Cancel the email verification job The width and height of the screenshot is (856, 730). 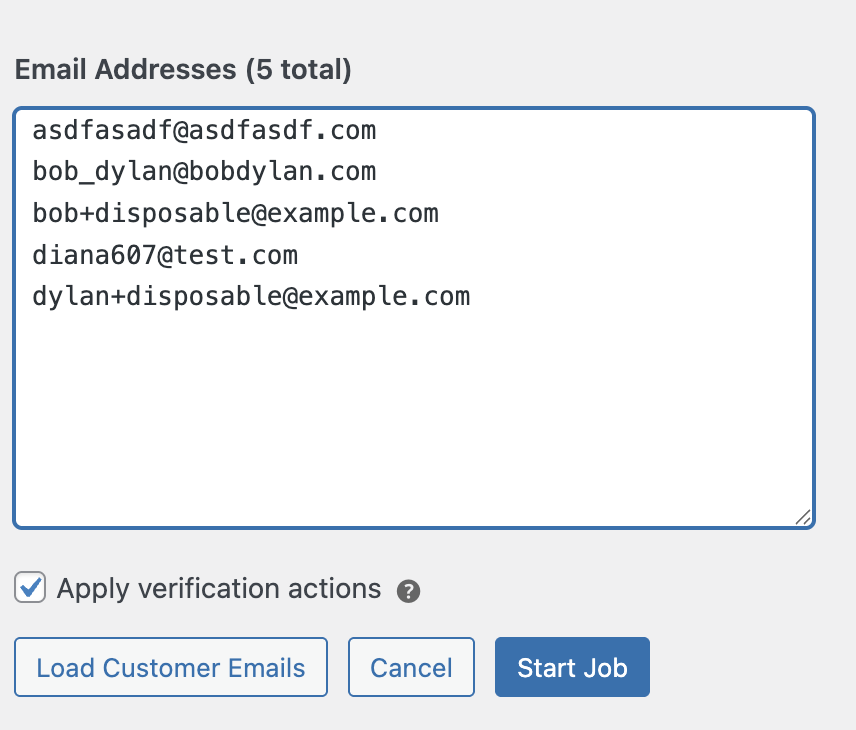pos(411,667)
